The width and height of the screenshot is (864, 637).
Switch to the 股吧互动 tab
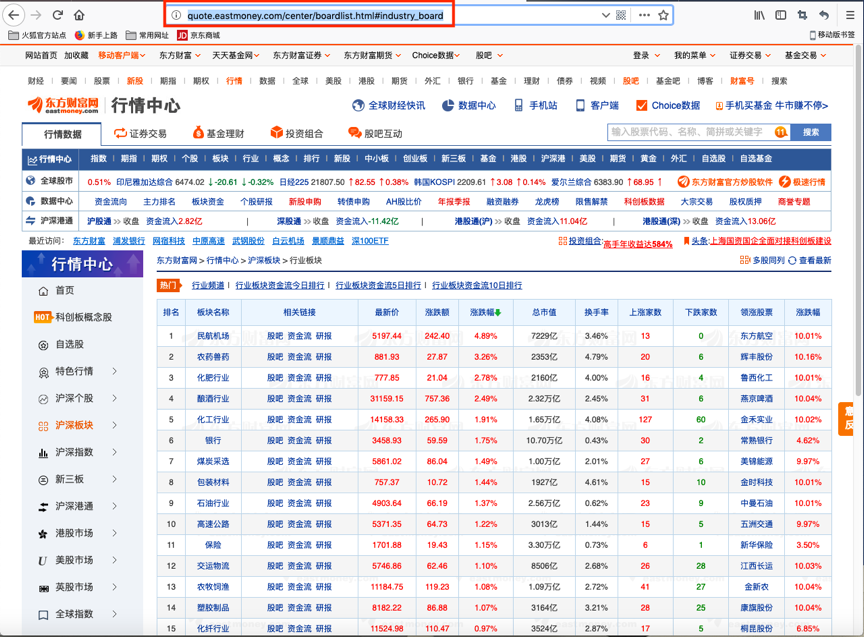click(375, 133)
